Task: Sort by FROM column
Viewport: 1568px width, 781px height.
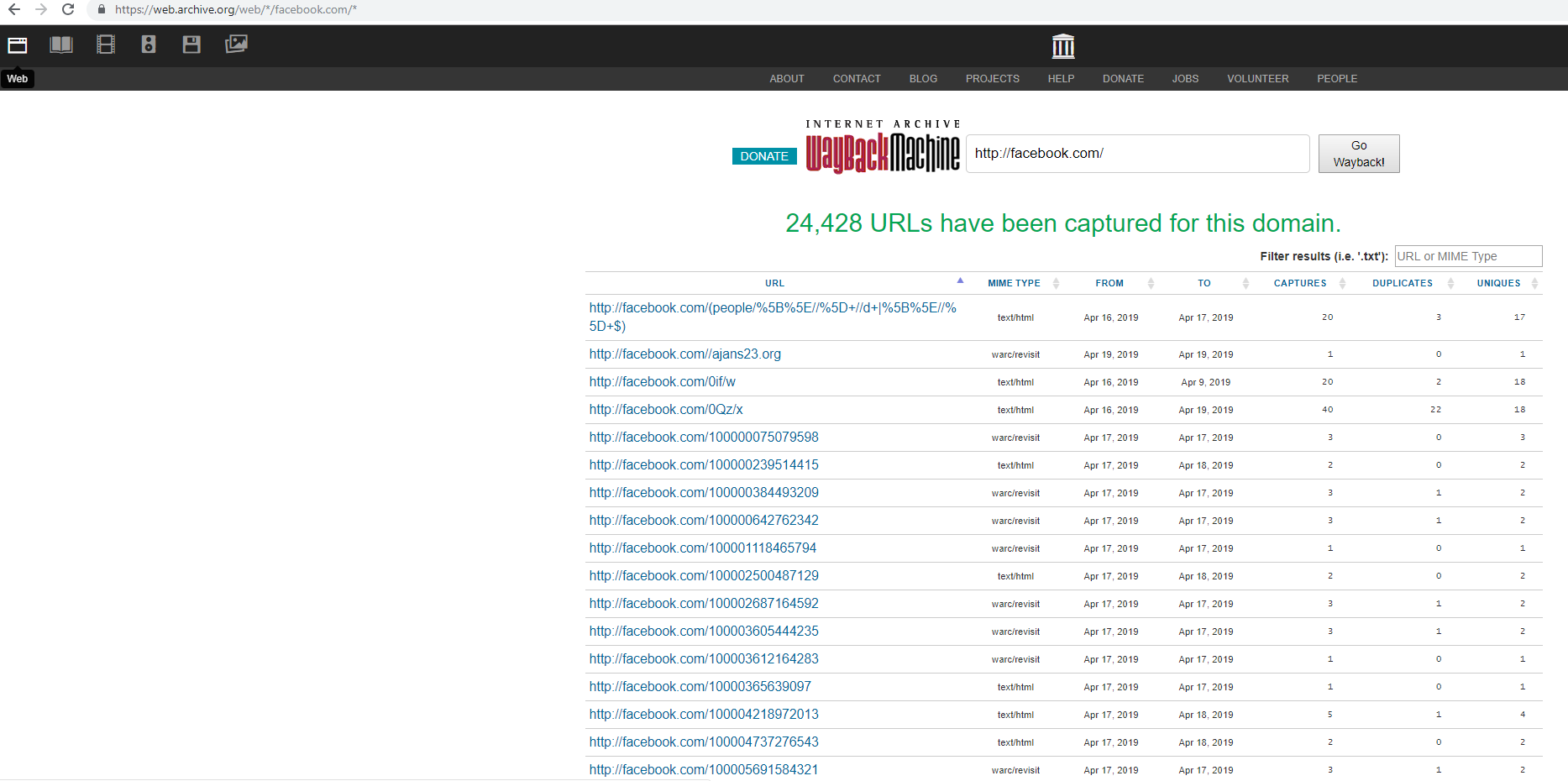Action: [x=1109, y=283]
